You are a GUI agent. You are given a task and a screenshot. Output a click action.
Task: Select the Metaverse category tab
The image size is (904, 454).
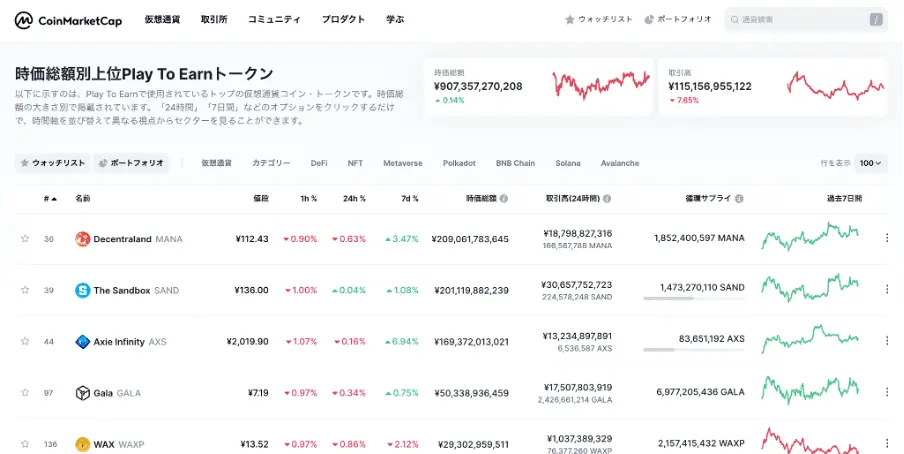[402, 163]
